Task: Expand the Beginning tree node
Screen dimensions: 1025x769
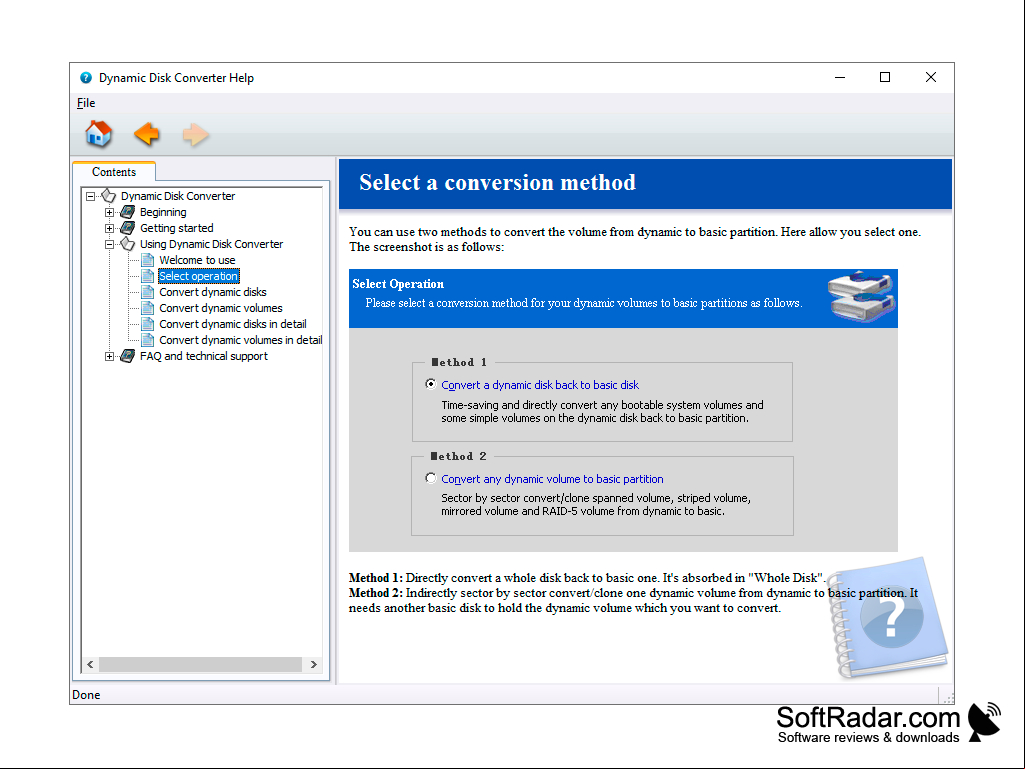Action: click(109, 213)
